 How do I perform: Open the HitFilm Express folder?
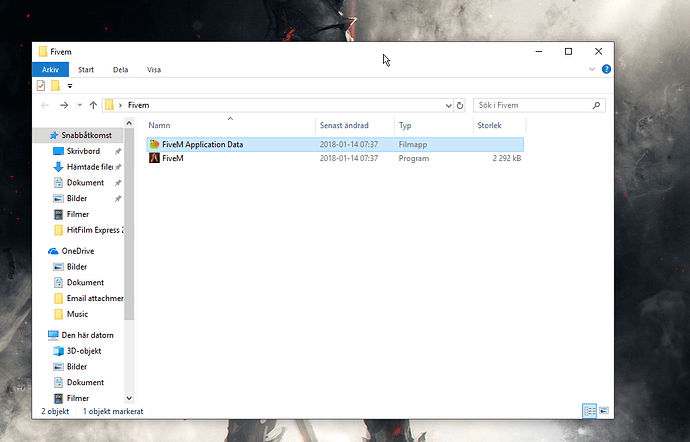(95, 230)
